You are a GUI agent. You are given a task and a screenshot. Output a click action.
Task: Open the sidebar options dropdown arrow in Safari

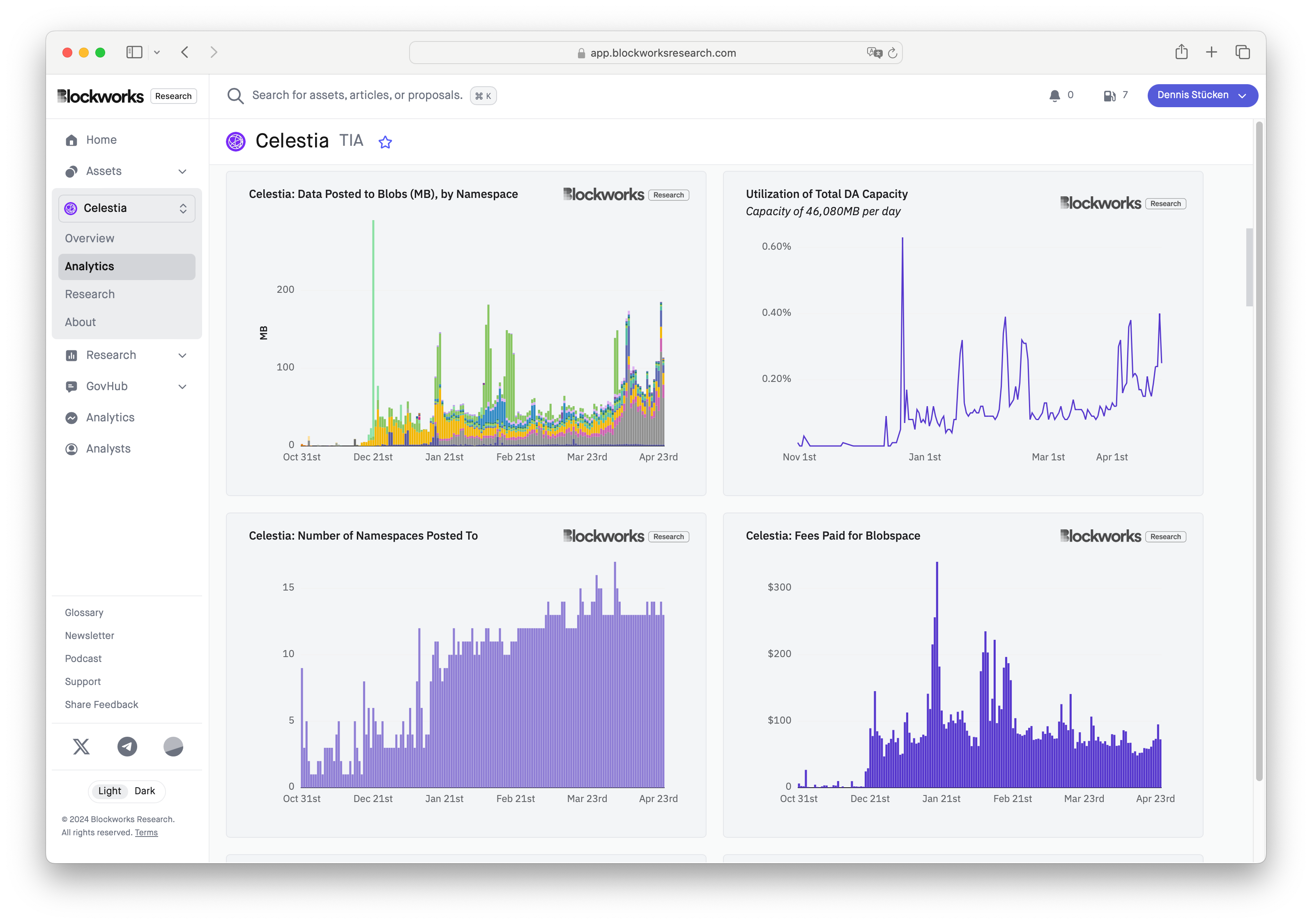[x=157, y=53]
